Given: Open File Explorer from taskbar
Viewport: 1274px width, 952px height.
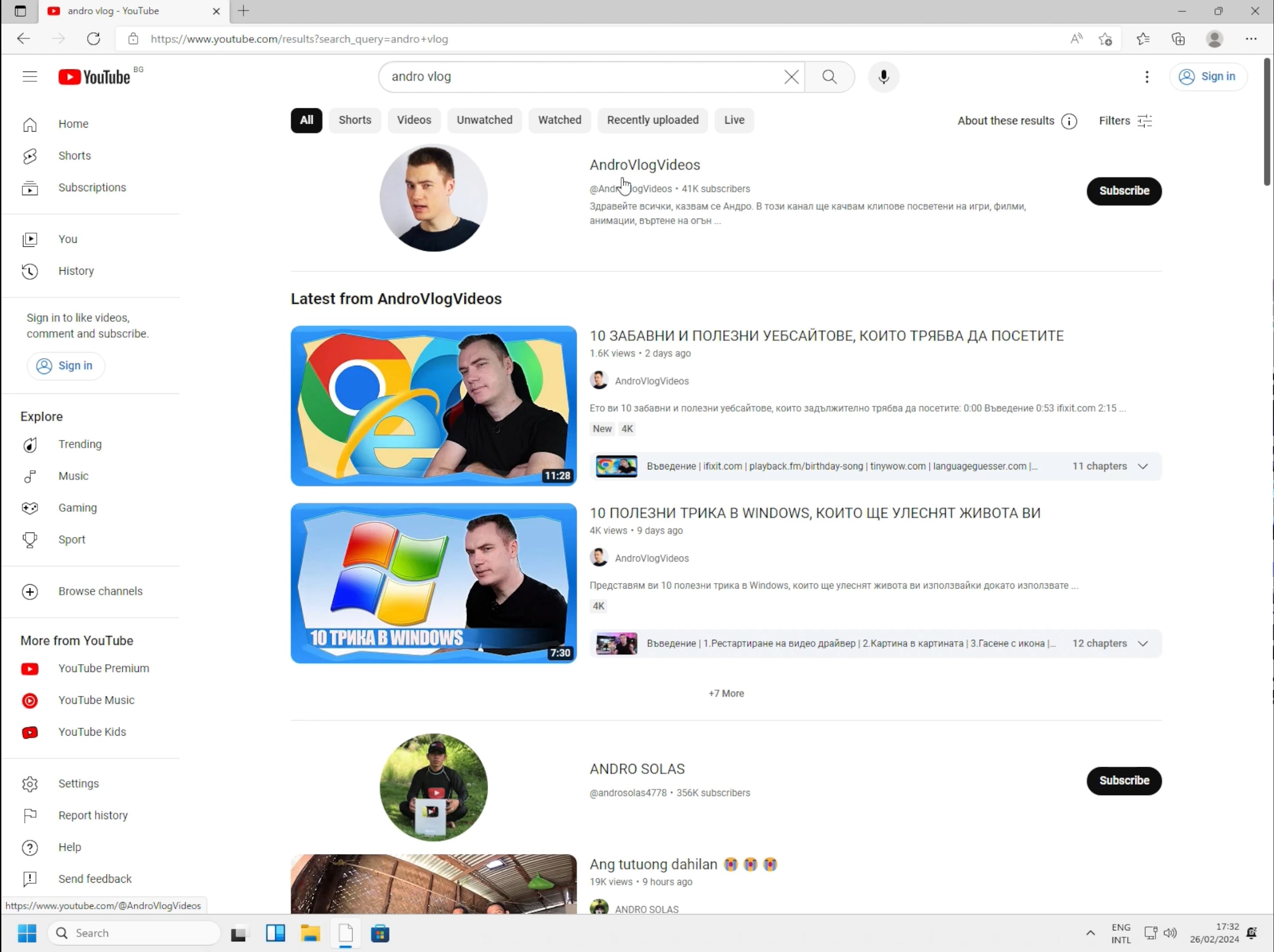Looking at the screenshot, I should [310, 933].
